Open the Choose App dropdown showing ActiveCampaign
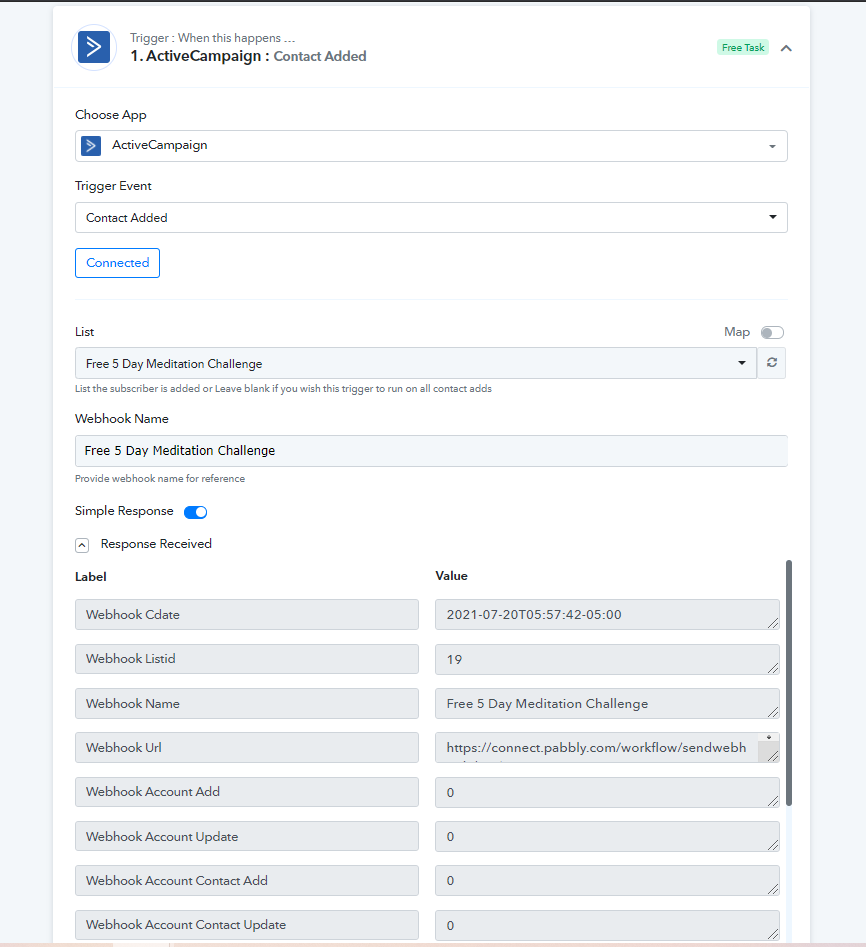 click(x=431, y=146)
